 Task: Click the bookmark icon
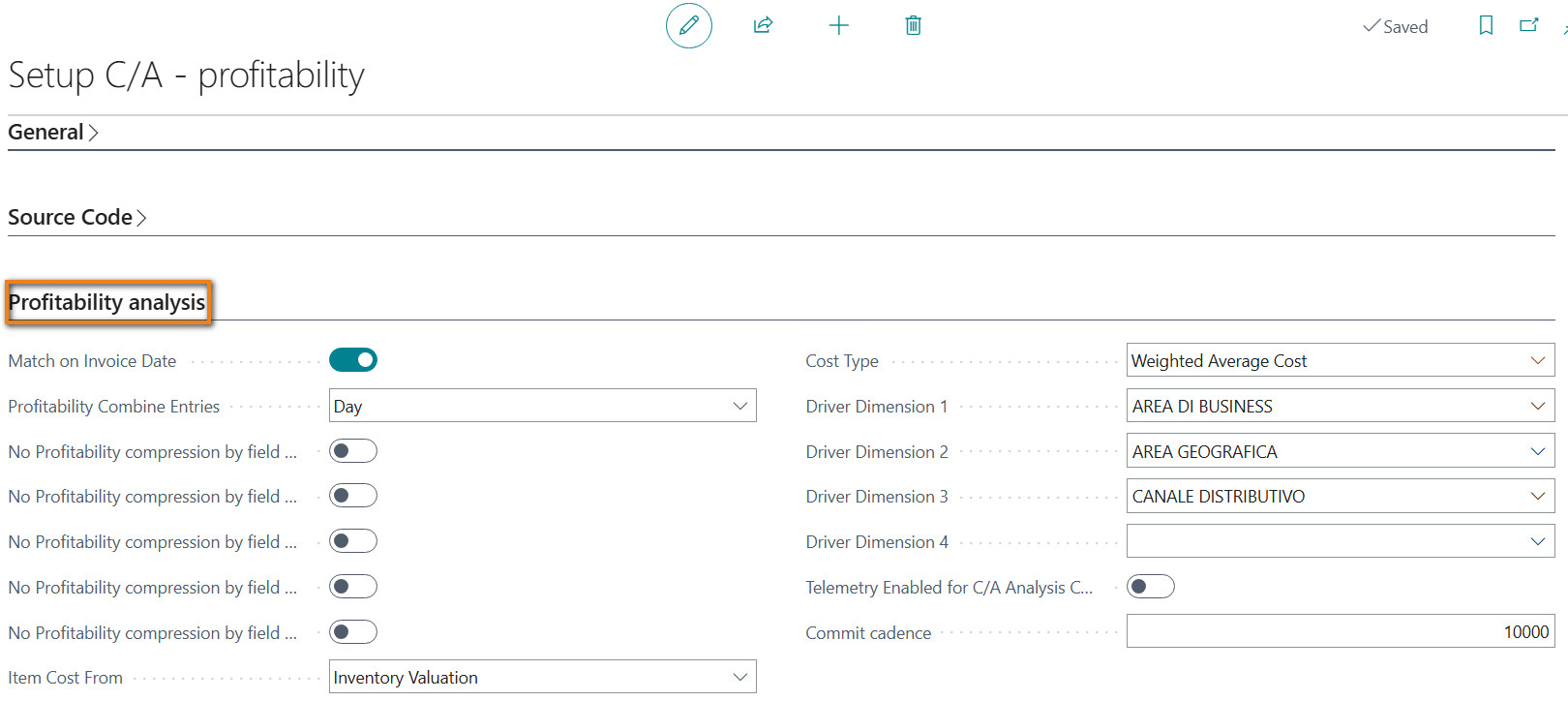[1486, 25]
